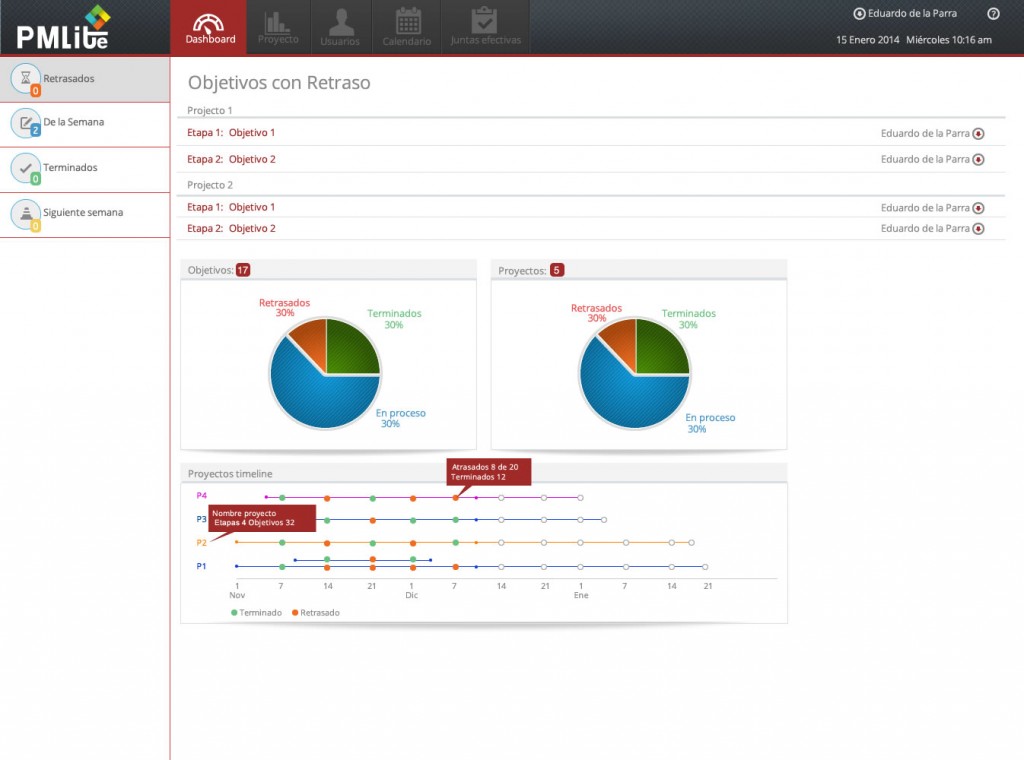Open the Eduardo de la Parra user menu
1024x760 pixels.
[905, 14]
